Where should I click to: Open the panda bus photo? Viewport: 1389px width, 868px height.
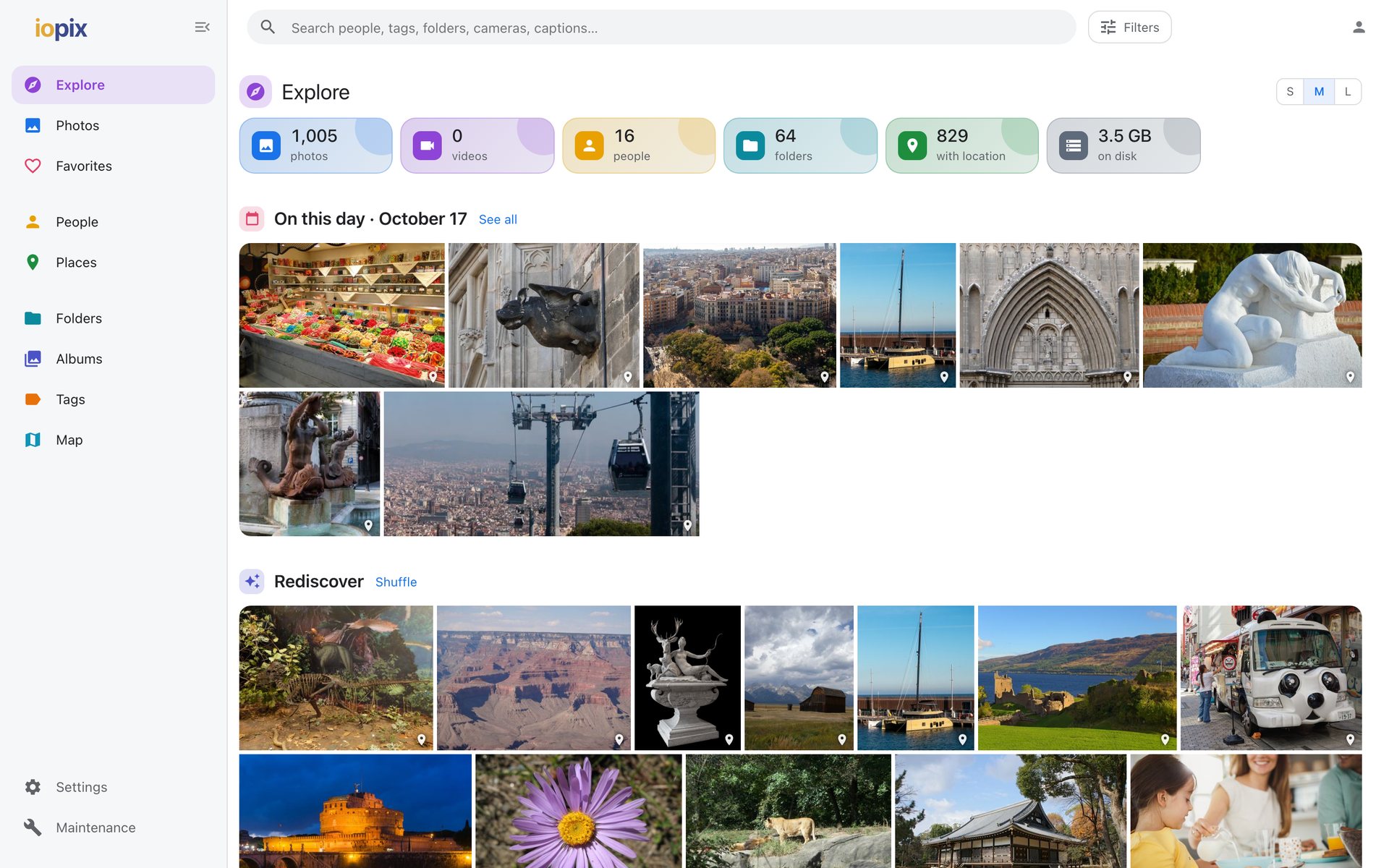point(1271,678)
